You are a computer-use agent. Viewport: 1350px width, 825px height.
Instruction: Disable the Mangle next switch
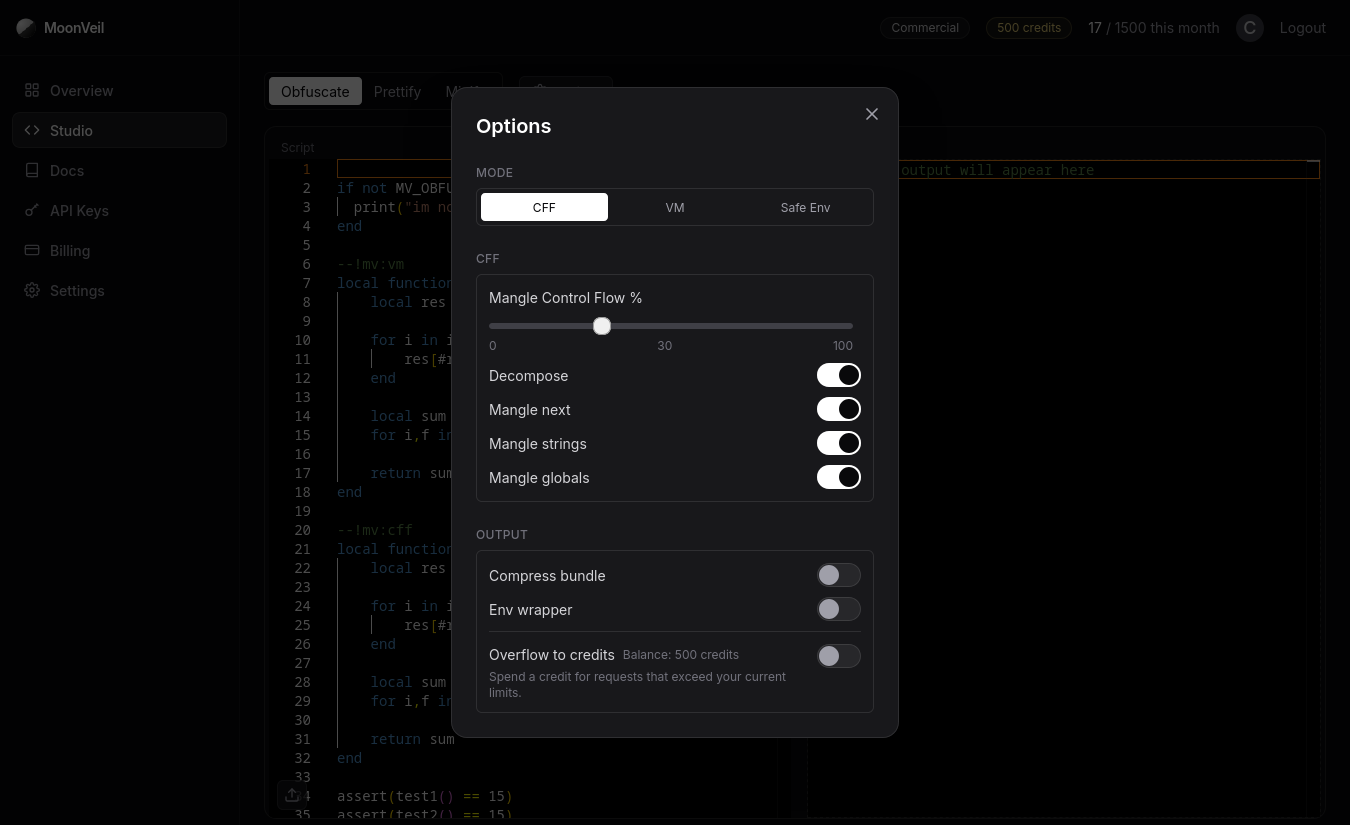pyautogui.click(x=839, y=409)
